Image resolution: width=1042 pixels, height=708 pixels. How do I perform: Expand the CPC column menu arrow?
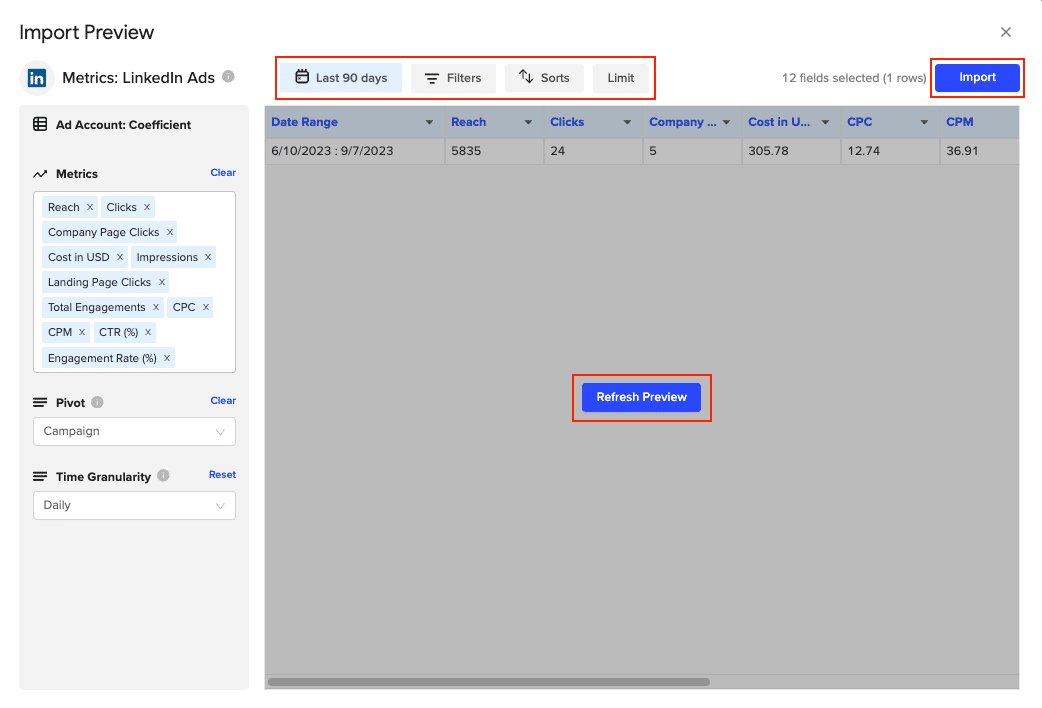coord(924,122)
